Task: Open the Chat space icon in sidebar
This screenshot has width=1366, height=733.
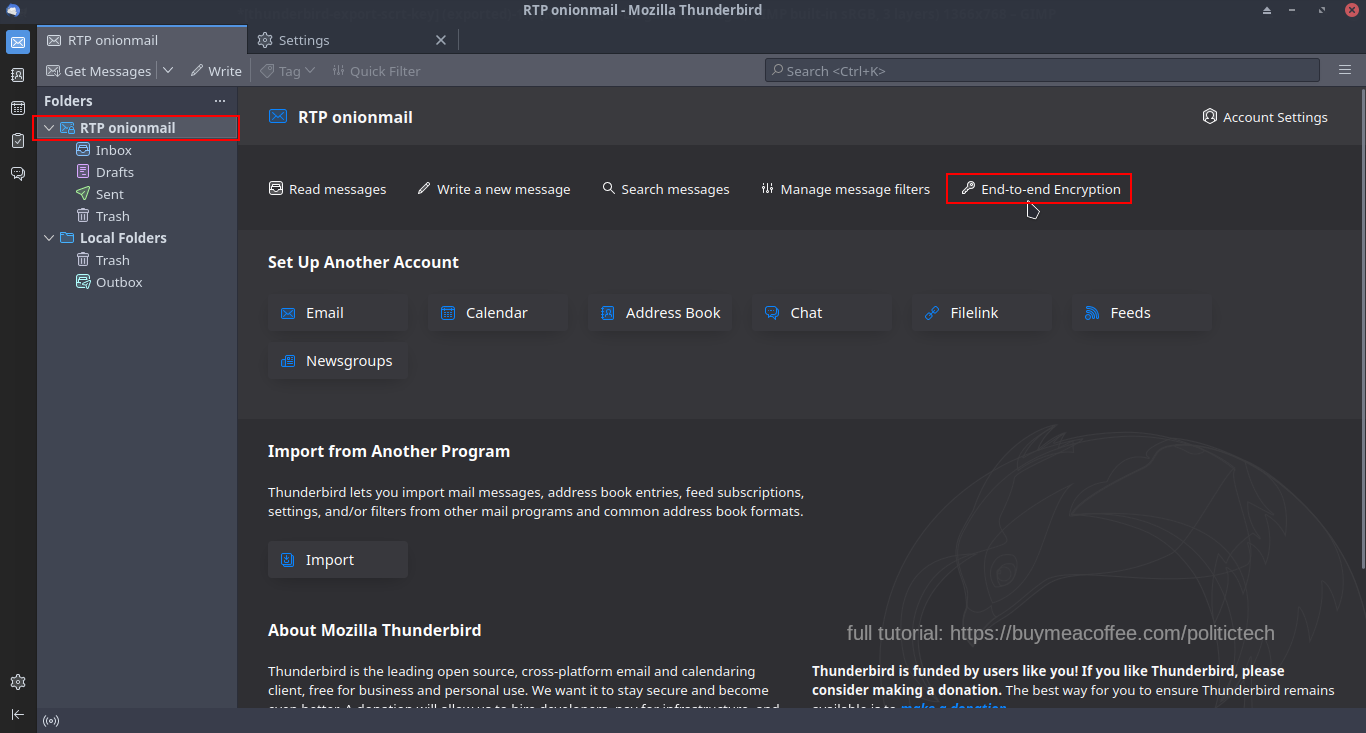Action: pyautogui.click(x=18, y=174)
